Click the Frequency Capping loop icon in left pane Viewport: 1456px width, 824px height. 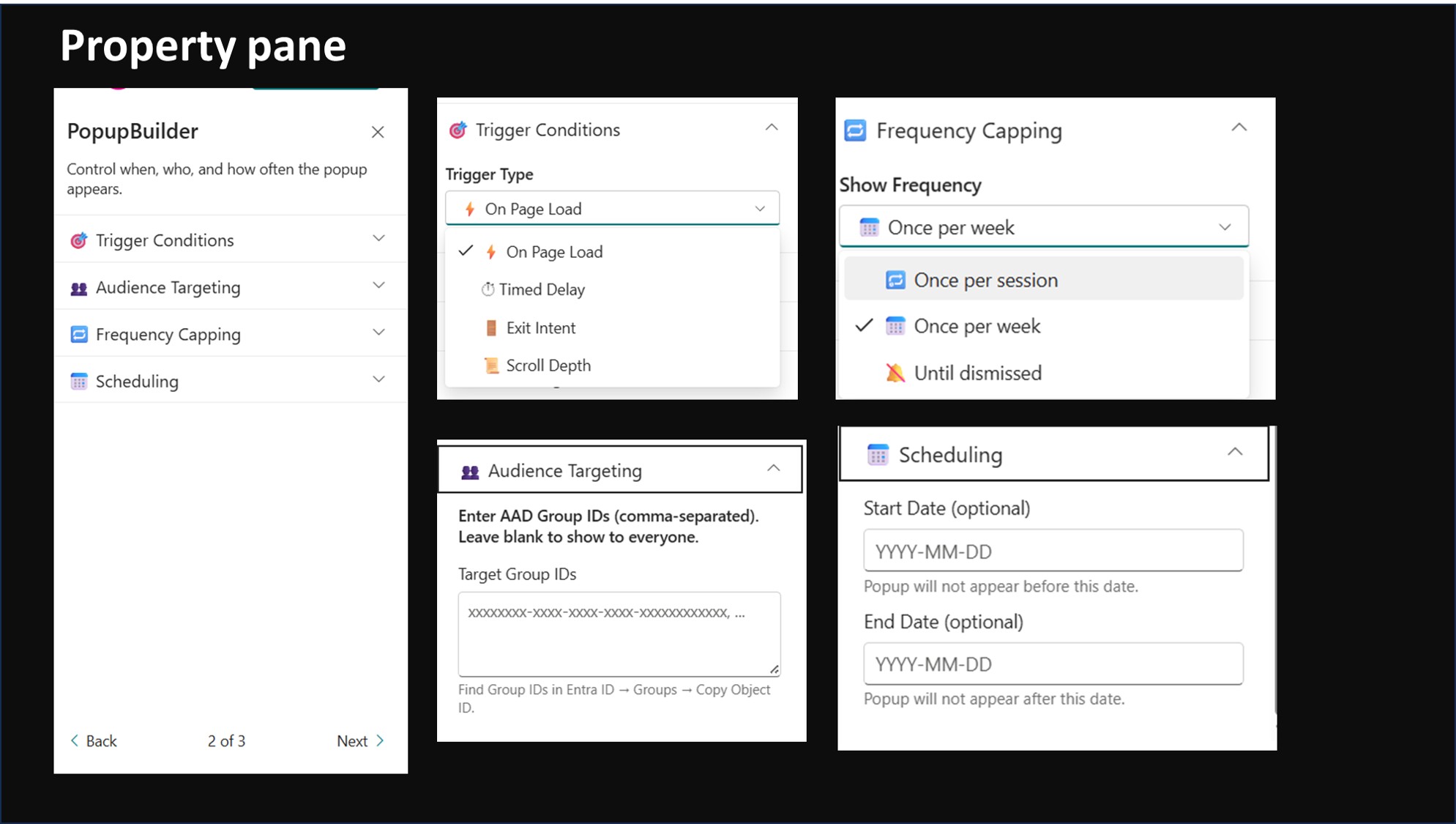[x=78, y=335]
